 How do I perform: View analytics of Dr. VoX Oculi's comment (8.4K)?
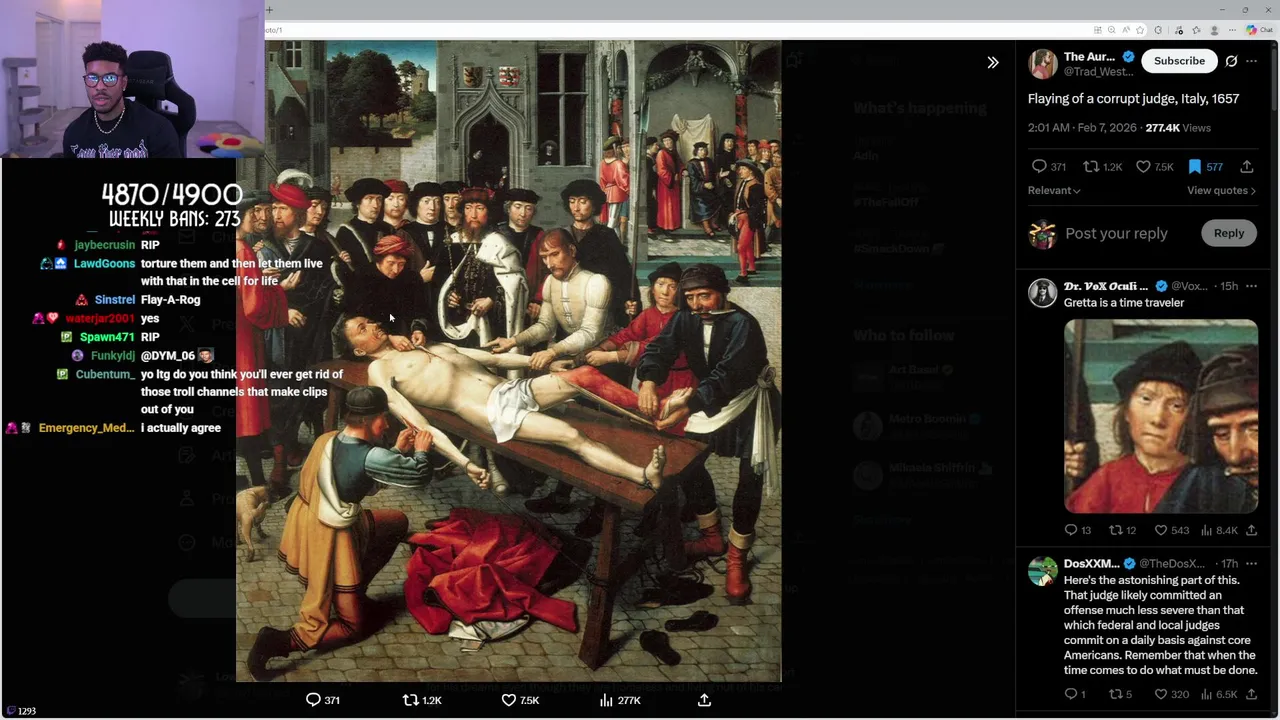pos(1206,530)
